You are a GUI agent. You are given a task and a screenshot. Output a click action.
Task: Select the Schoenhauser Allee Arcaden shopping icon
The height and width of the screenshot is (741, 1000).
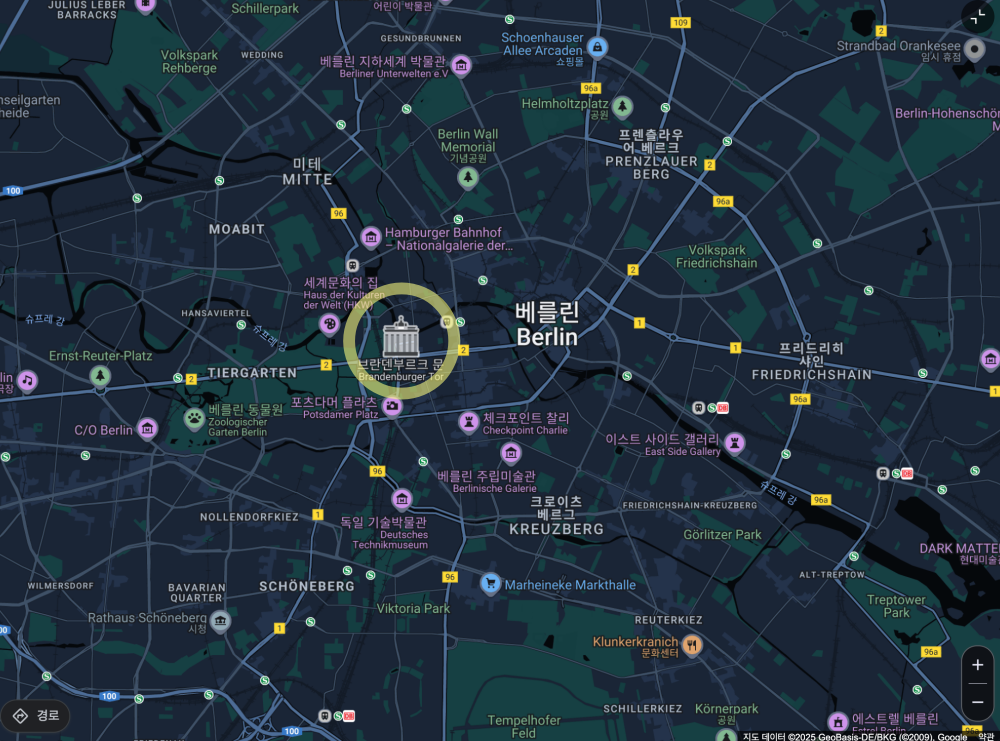597,48
